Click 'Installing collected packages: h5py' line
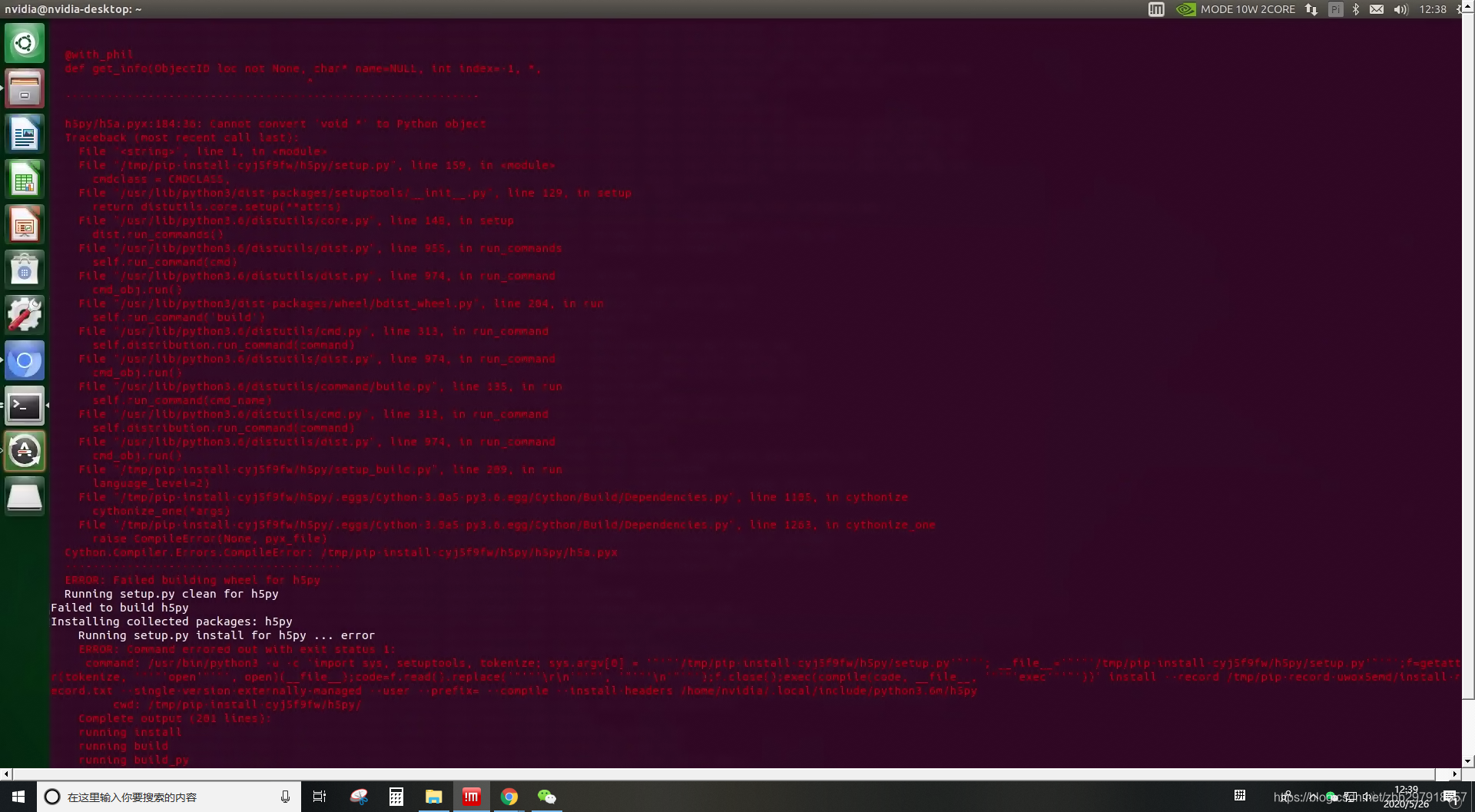 tap(171, 621)
